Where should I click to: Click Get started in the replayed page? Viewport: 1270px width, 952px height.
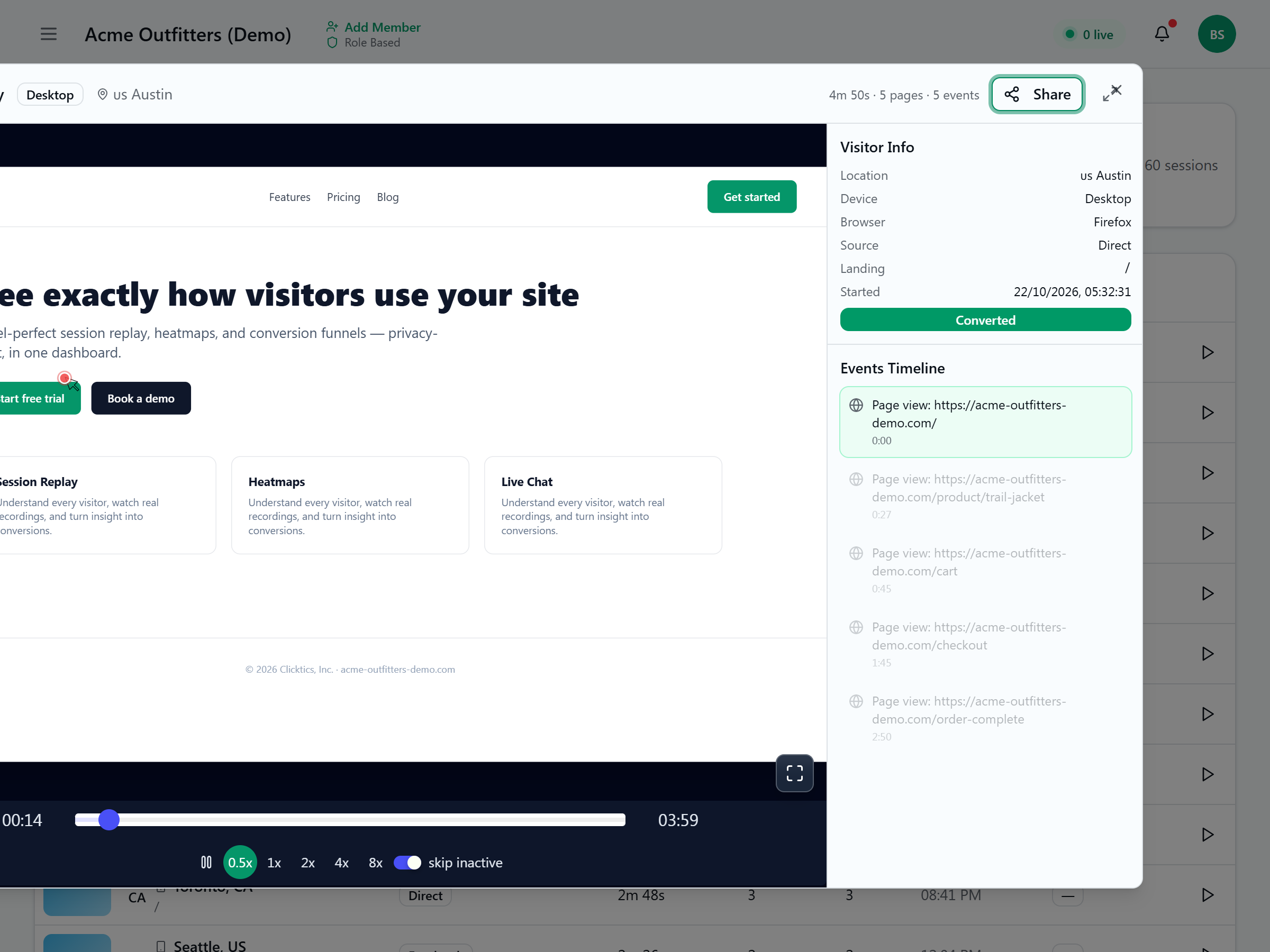point(751,197)
